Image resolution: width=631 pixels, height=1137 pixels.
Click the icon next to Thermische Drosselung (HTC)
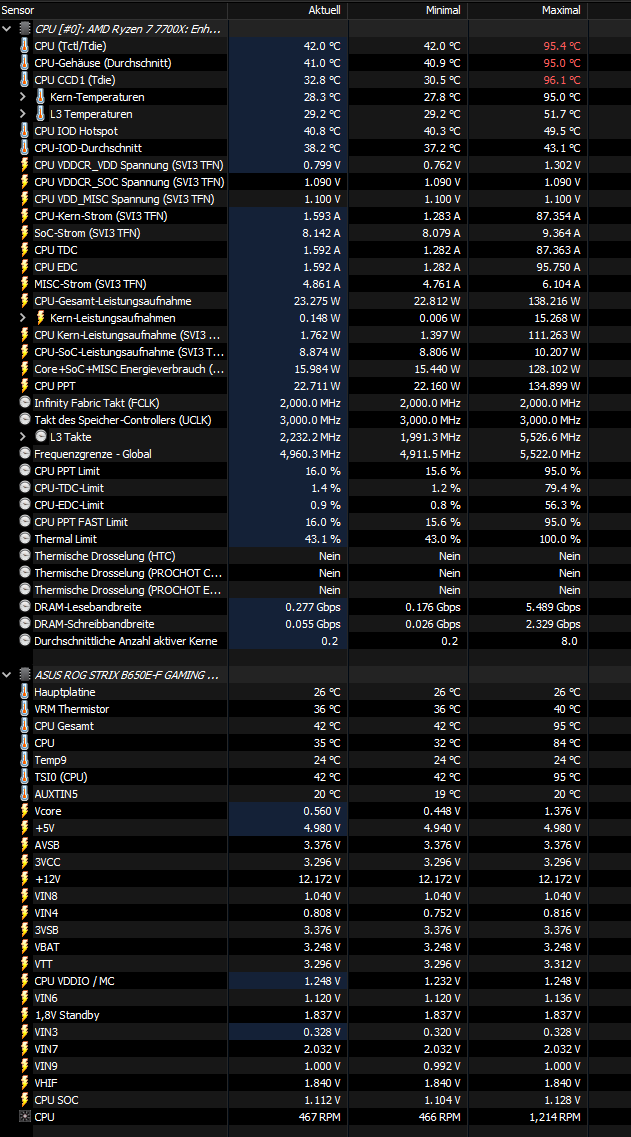point(25,555)
